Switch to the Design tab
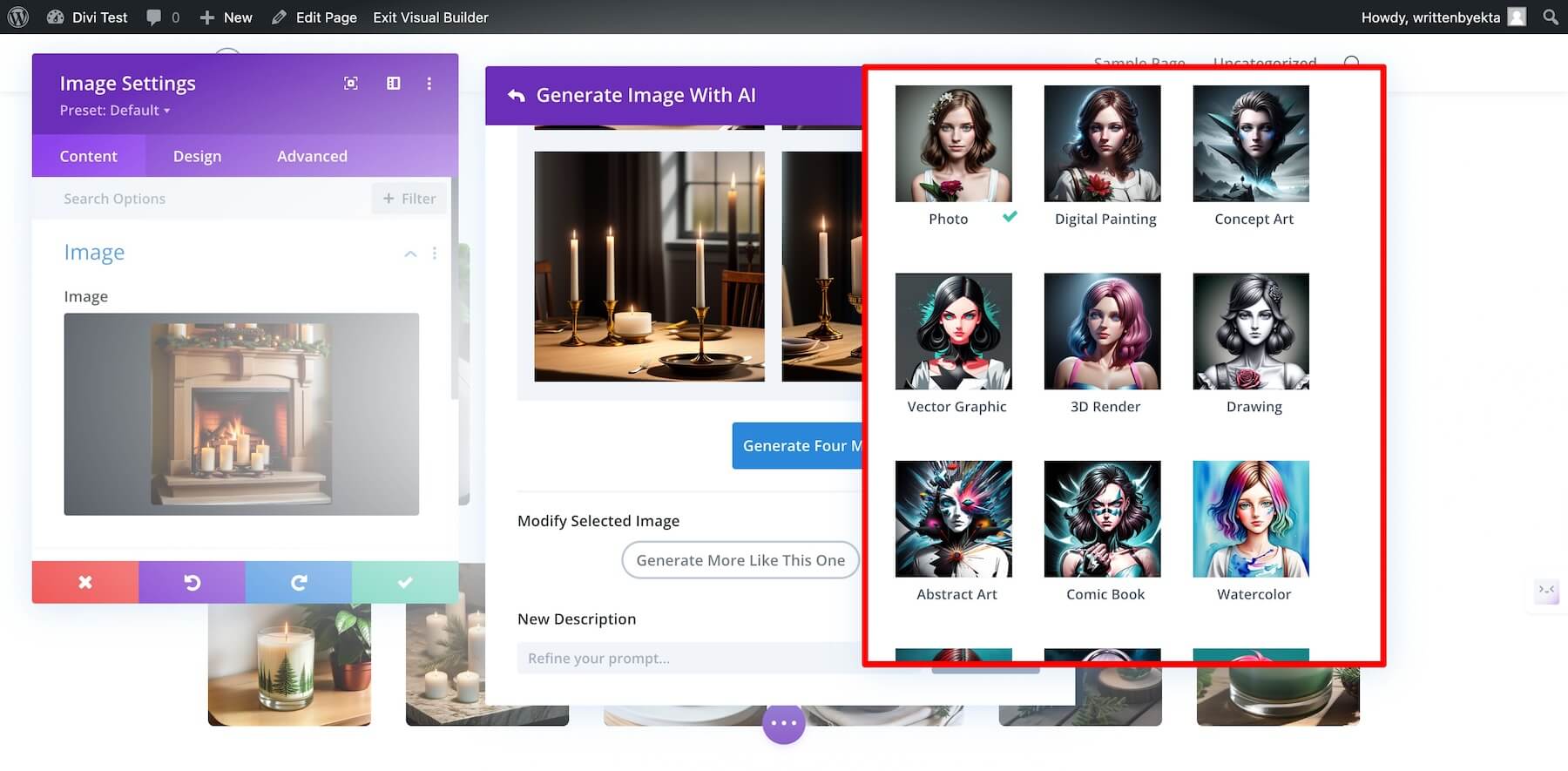Screen dimensions: 1568x771 click(197, 156)
